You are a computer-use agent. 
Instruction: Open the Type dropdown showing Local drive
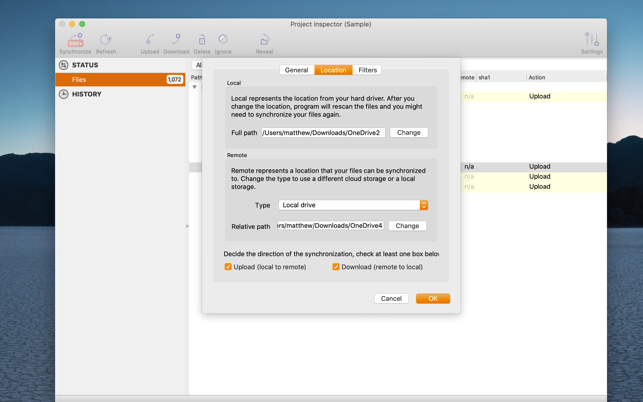(353, 205)
